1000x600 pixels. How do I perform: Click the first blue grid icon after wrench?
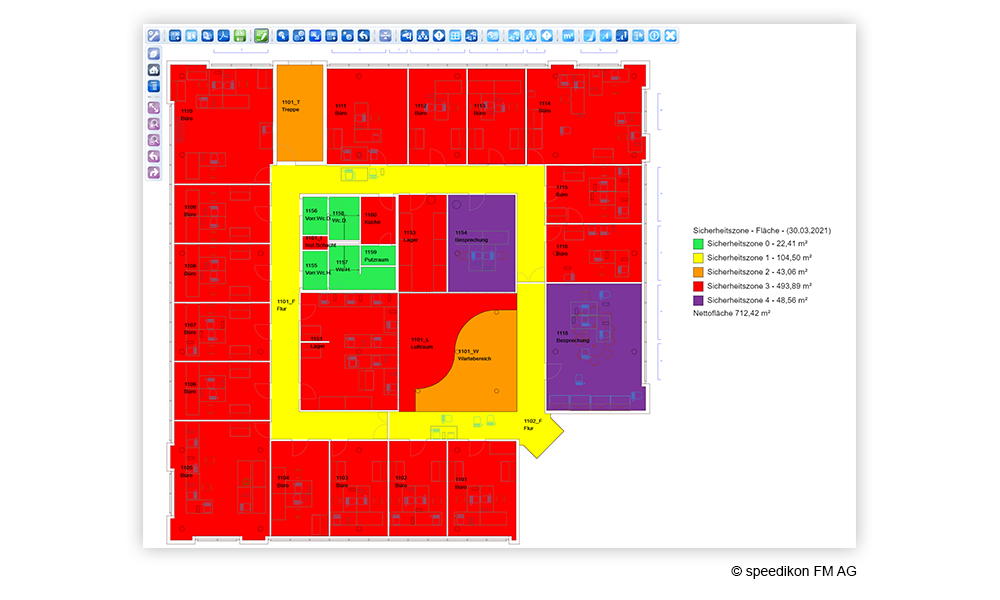click(x=175, y=36)
